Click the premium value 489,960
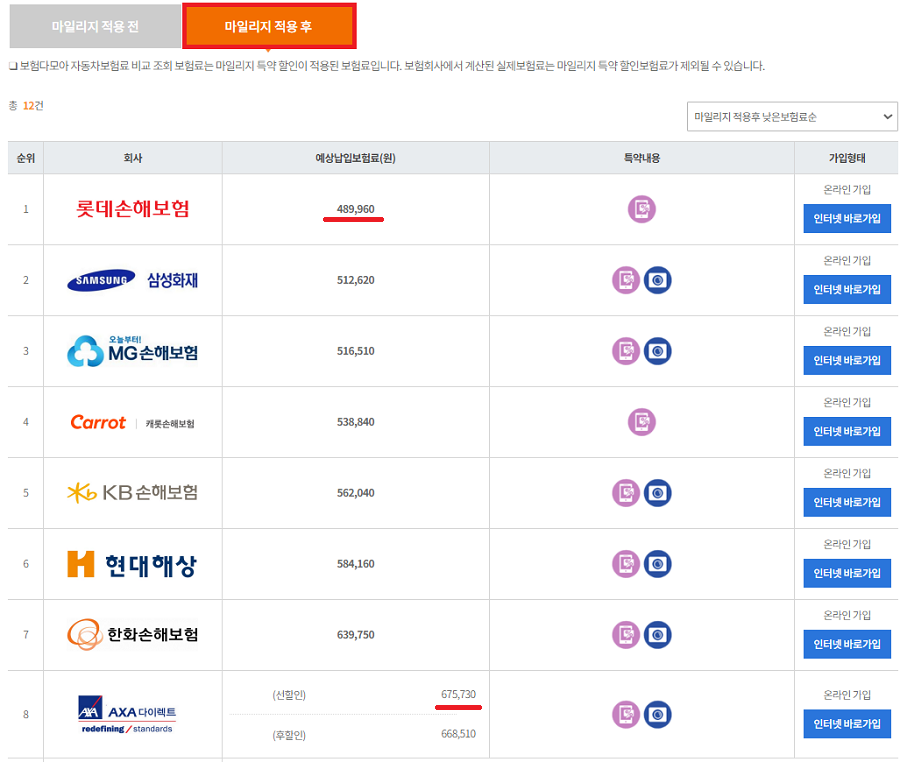Image resolution: width=900 pixels, height=762 pixels. pos(356,209)
